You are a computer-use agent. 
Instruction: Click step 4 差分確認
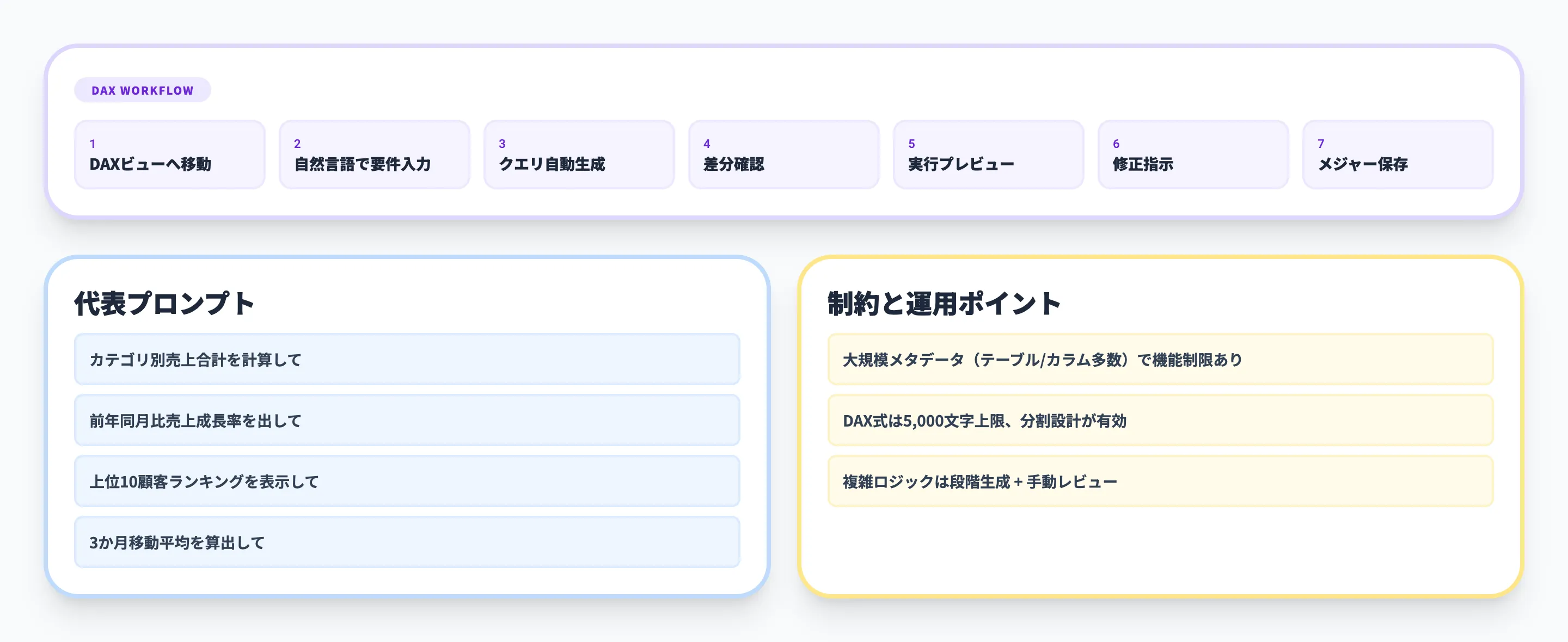(783, 154)
